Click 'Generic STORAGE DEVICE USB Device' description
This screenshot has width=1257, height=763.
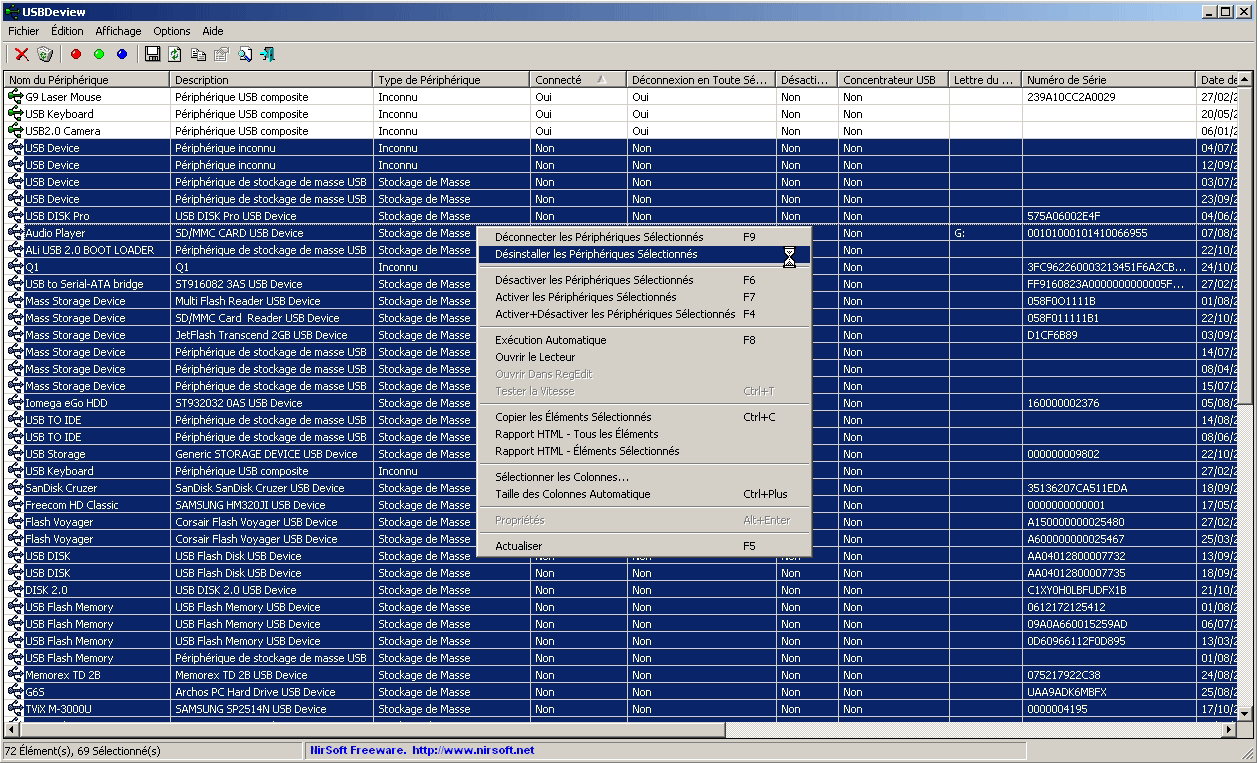pyautogui.click(x=266, y=454)
